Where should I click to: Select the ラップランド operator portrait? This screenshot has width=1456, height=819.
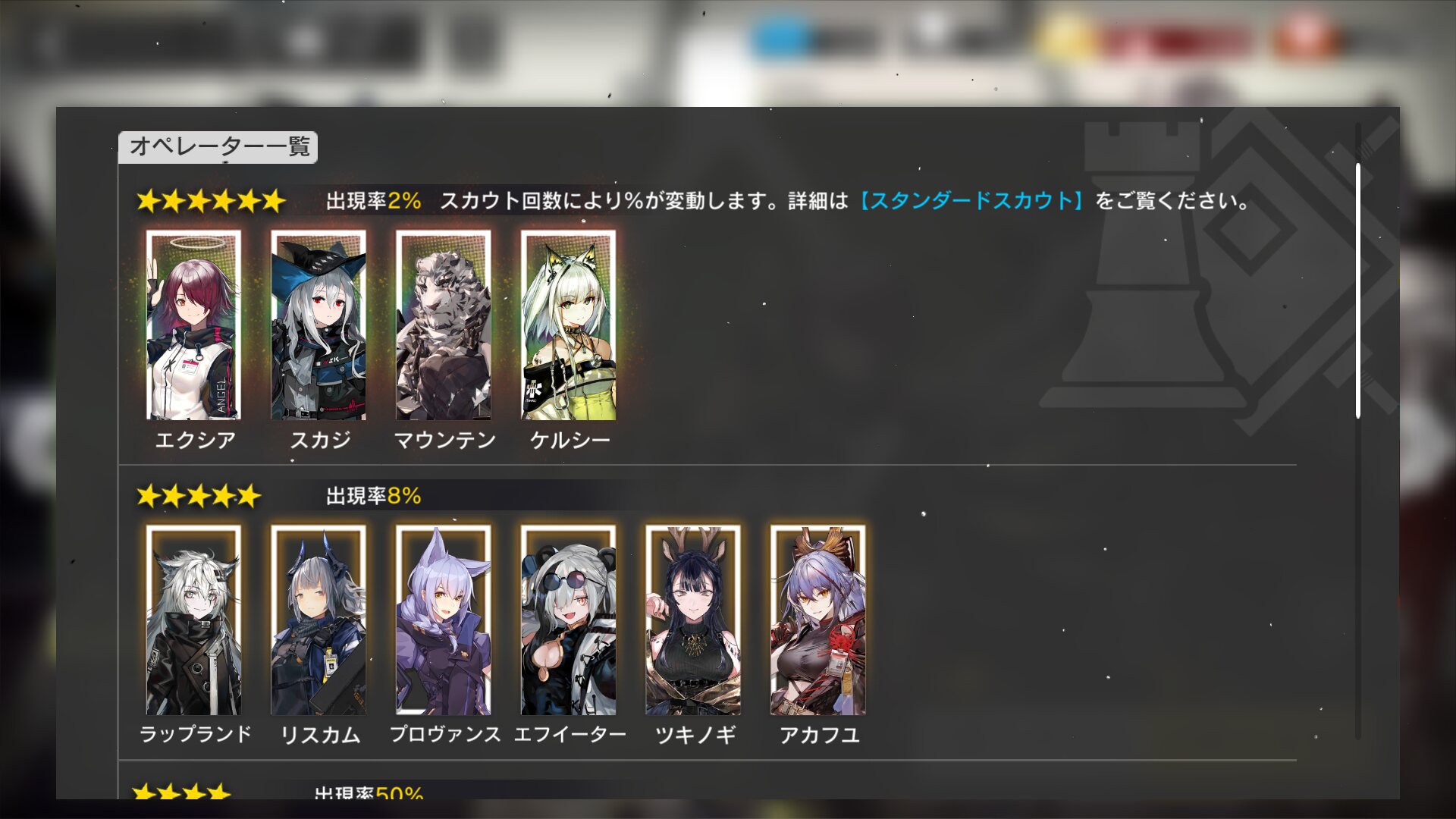193,620
